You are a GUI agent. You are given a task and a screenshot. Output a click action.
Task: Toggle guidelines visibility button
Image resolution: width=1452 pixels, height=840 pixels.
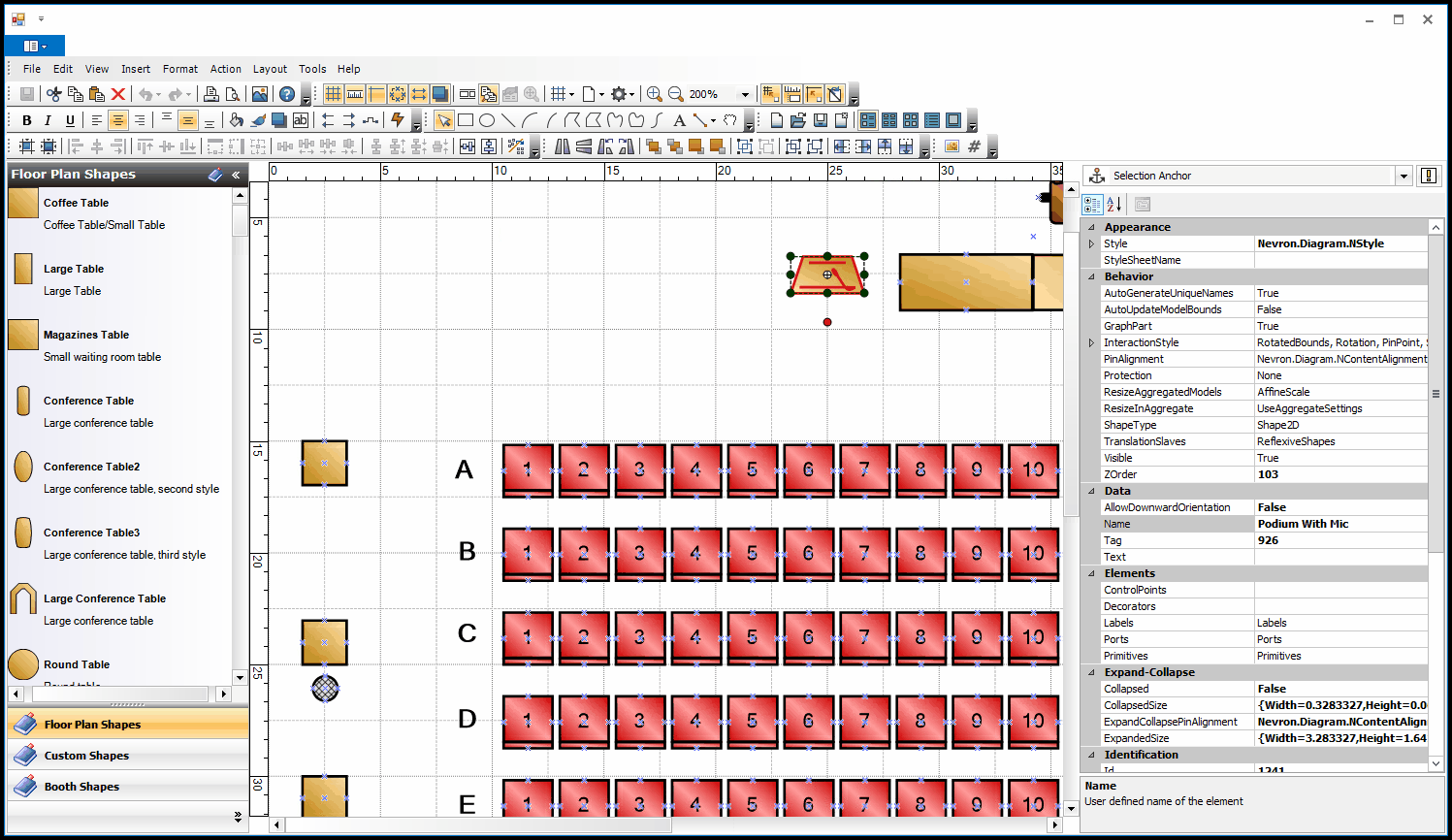pos(376,94)
